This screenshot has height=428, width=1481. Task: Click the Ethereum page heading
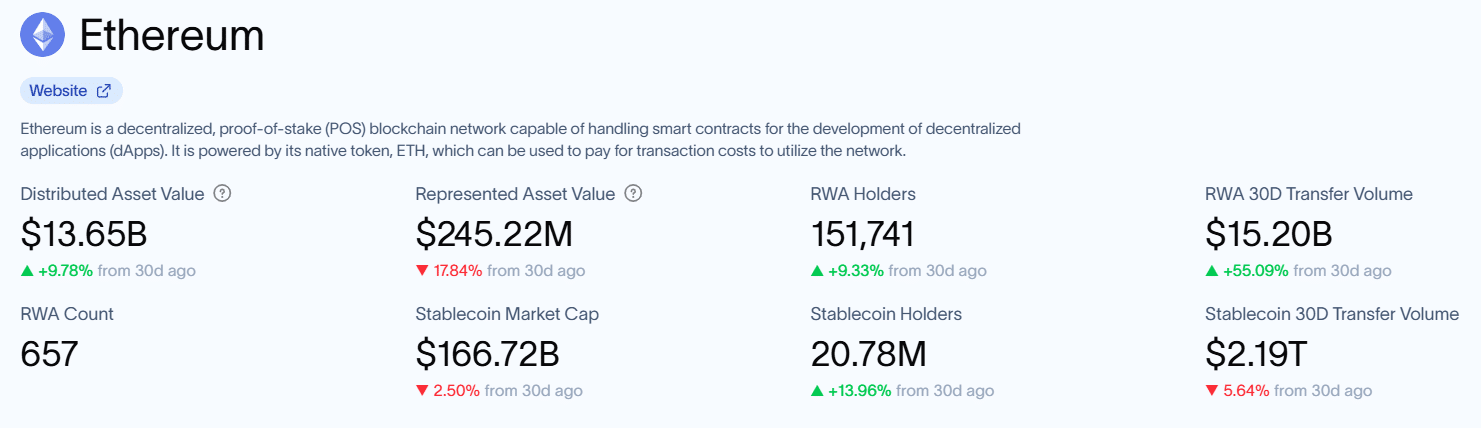tap(171, 37)
